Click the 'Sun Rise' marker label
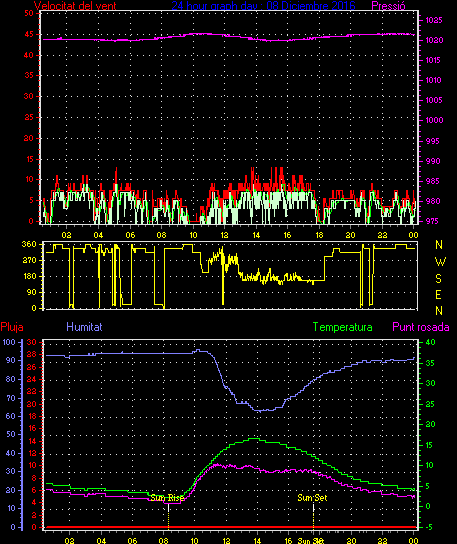 coord(167,498)
